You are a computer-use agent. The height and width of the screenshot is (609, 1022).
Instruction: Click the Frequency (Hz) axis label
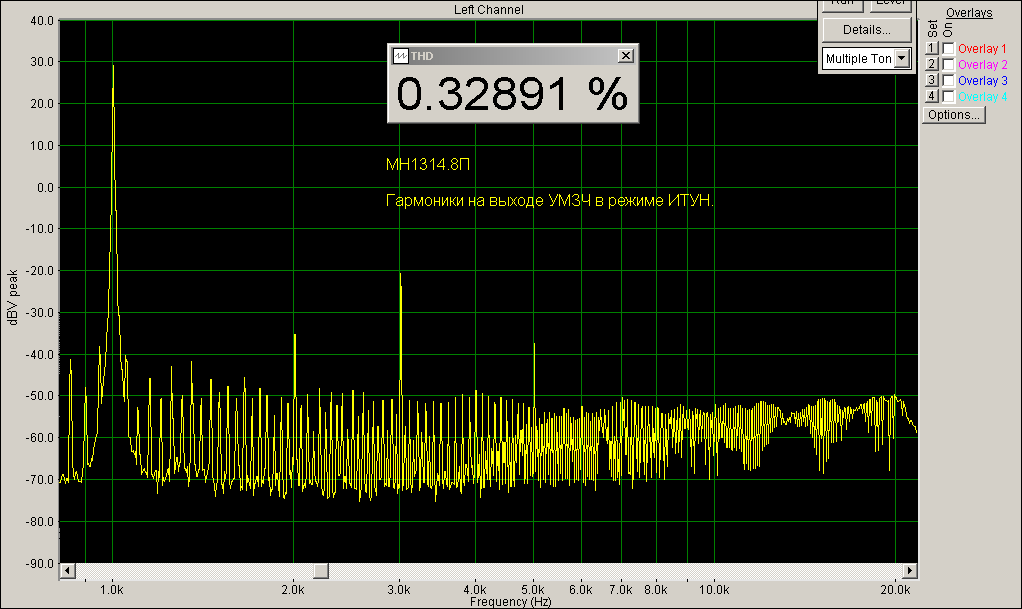[x=510, y=601]
